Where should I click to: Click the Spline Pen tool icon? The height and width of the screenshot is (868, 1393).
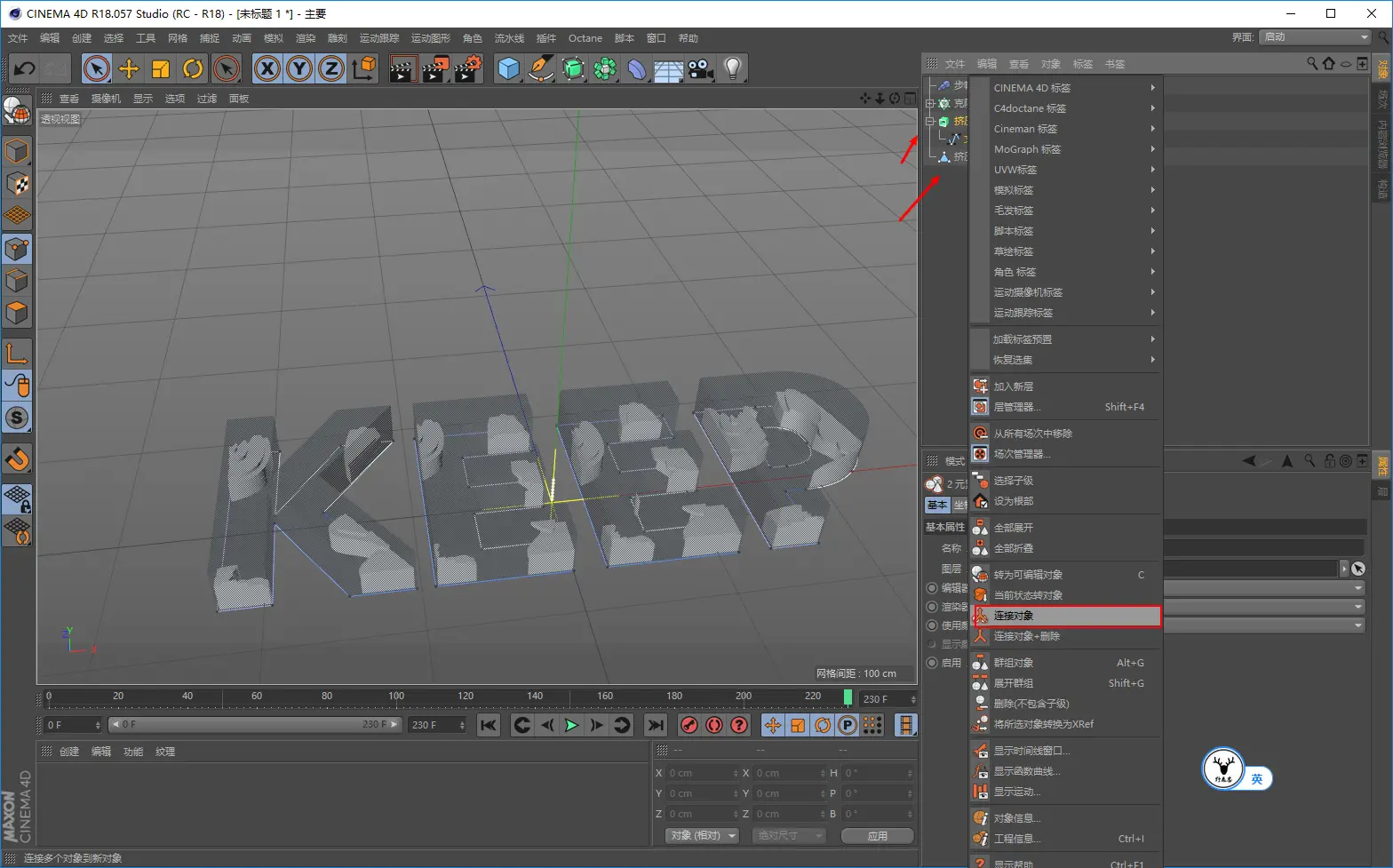(x=540, y=68)
